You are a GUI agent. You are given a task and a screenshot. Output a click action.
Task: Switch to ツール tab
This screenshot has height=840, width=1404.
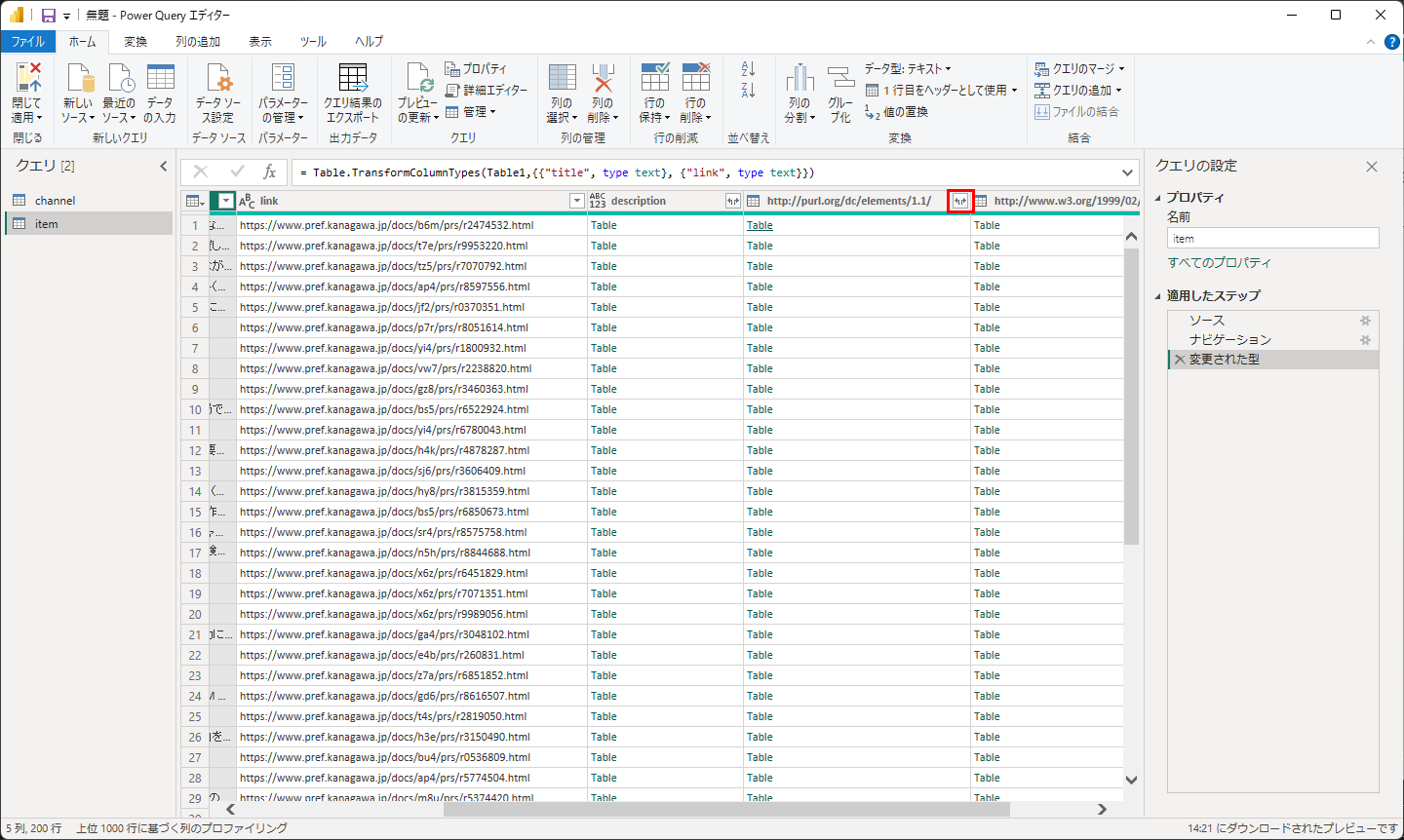313,42
